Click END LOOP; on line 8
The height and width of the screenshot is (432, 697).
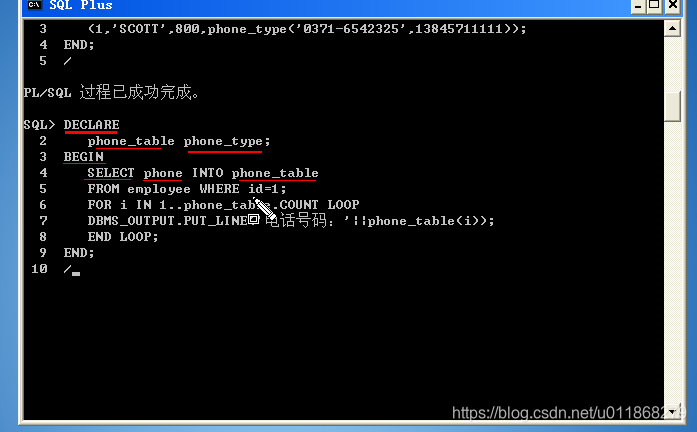(x=123, y=237)
